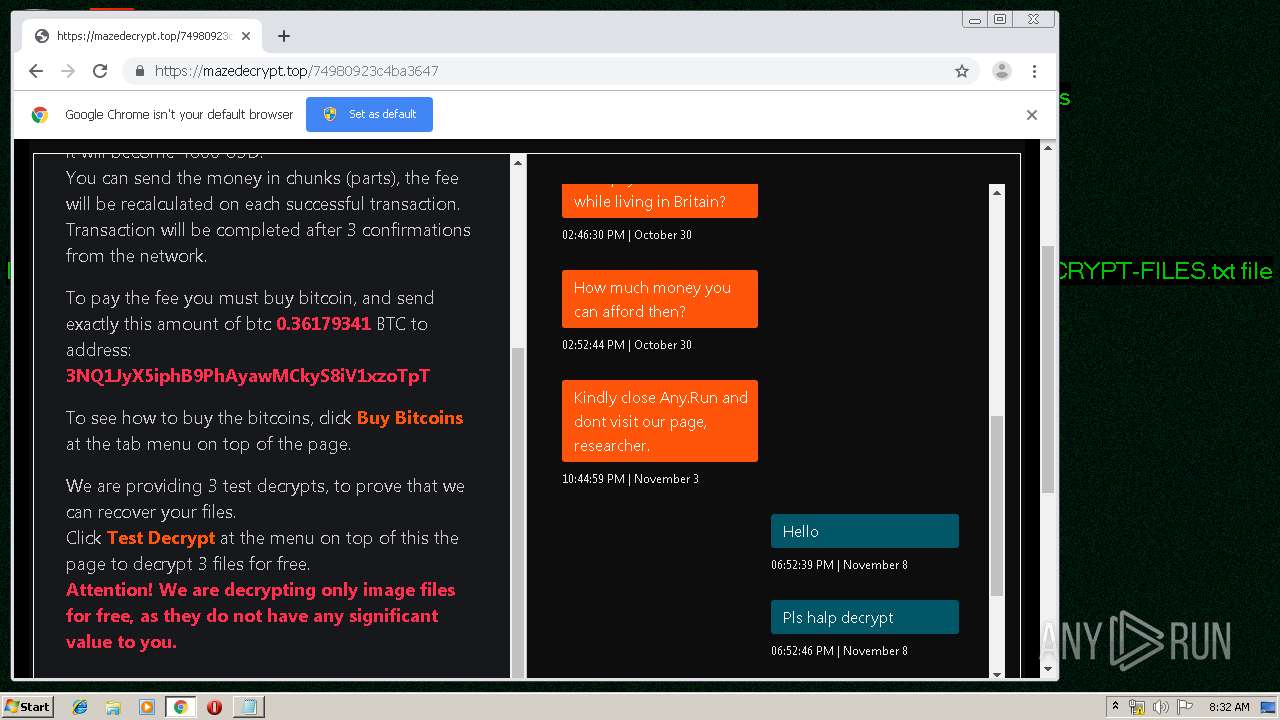The height and width of the screenshot is (720, 1280).
Task: Click the page scrollbar up arrow
Action: pyautogui.click(x=1048, y=147)
